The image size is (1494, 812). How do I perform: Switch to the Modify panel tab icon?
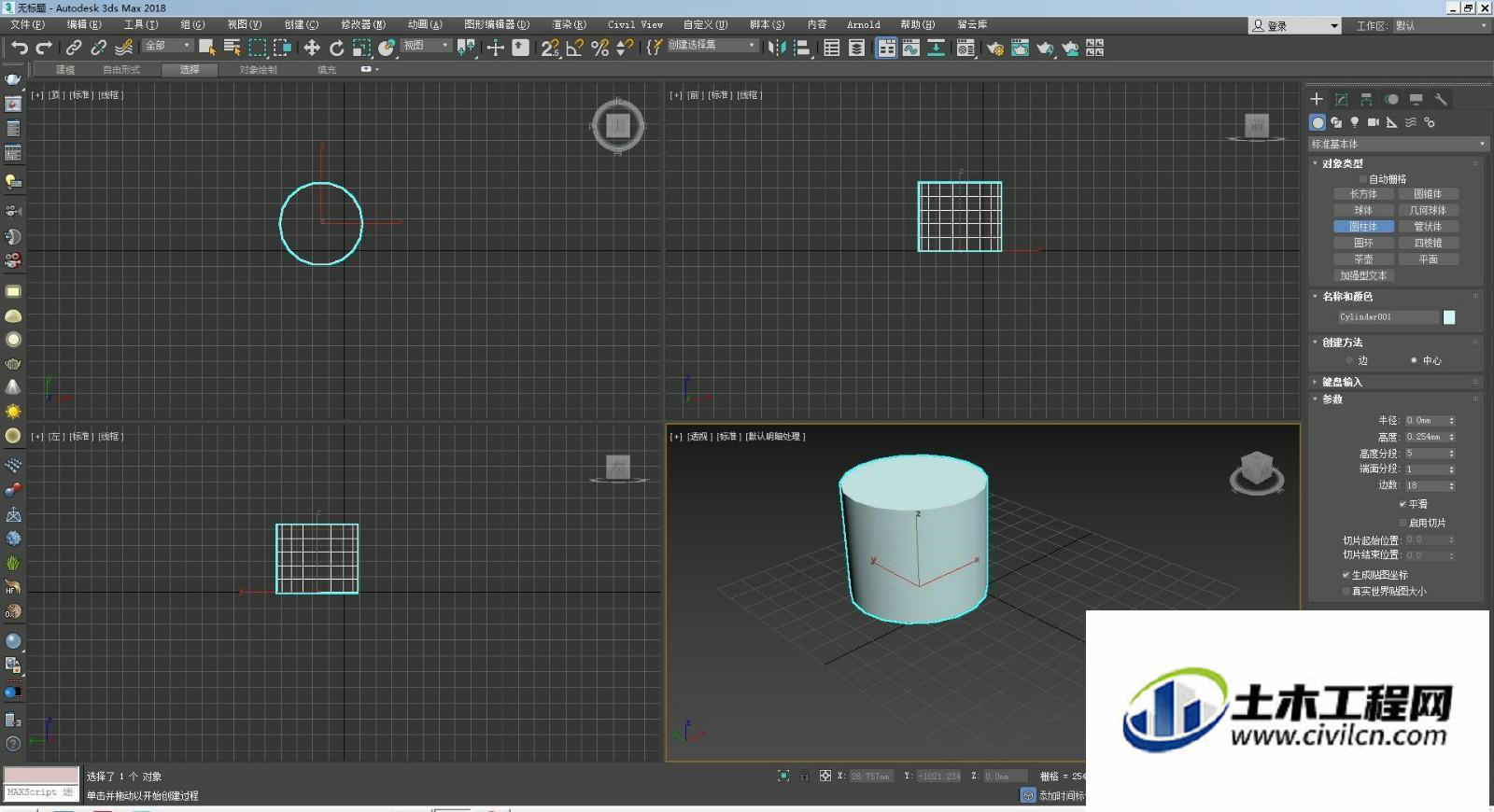(1342, 99)
